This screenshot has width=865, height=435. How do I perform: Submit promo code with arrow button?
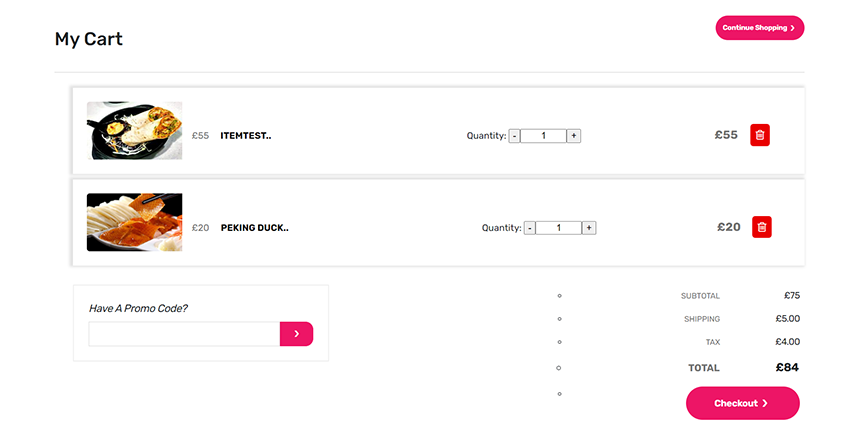pos(296,334)
